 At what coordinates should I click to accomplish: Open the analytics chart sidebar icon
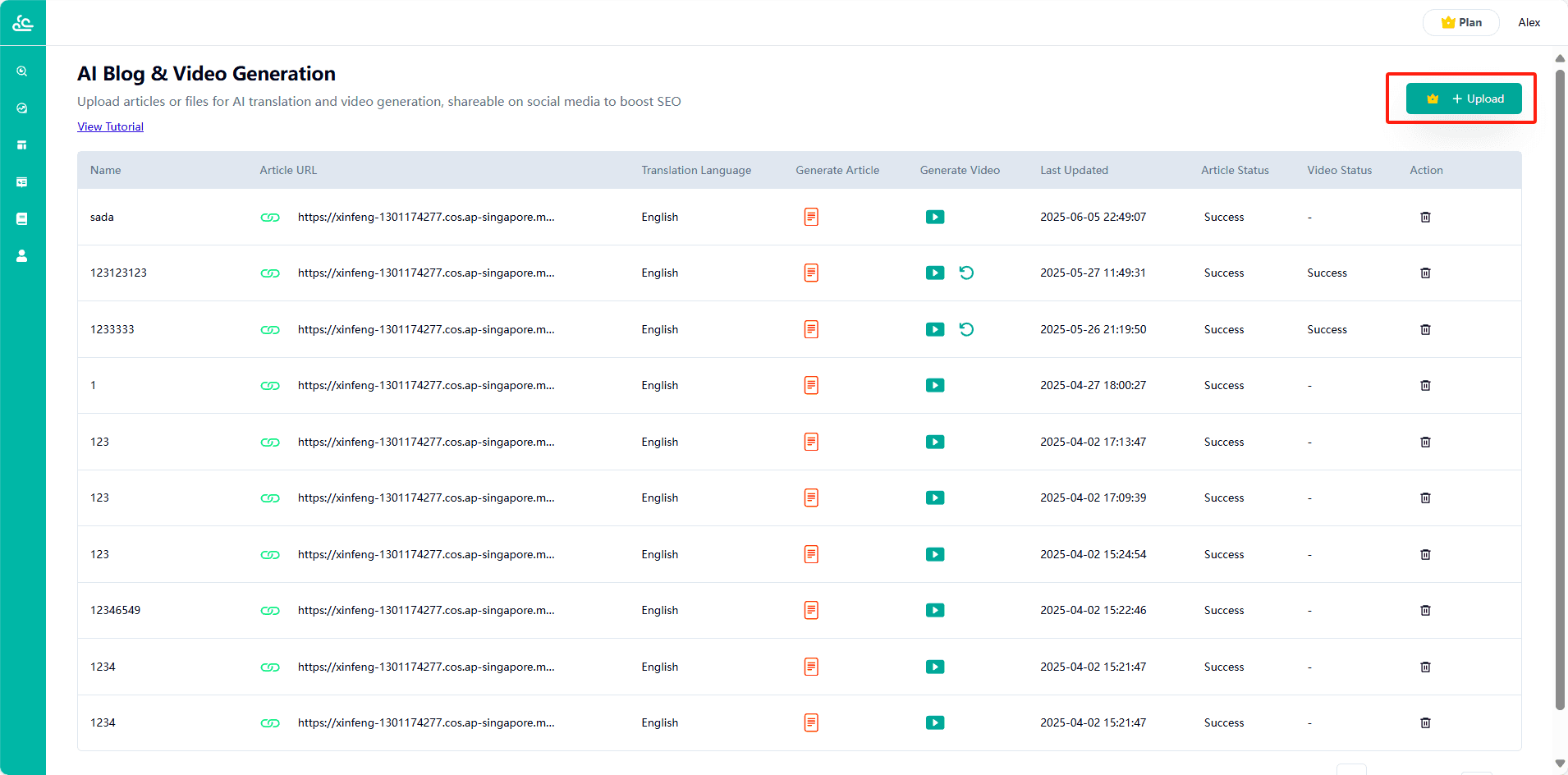[x=22, y=108]
